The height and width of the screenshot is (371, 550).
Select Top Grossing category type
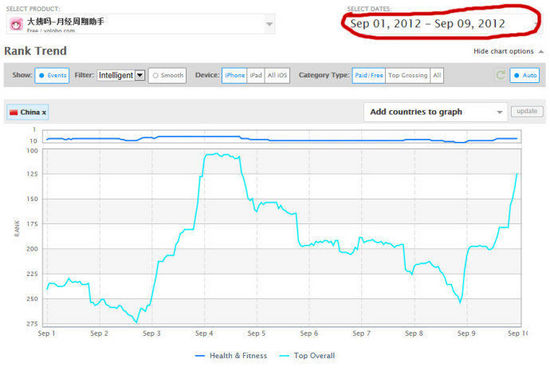408,75
